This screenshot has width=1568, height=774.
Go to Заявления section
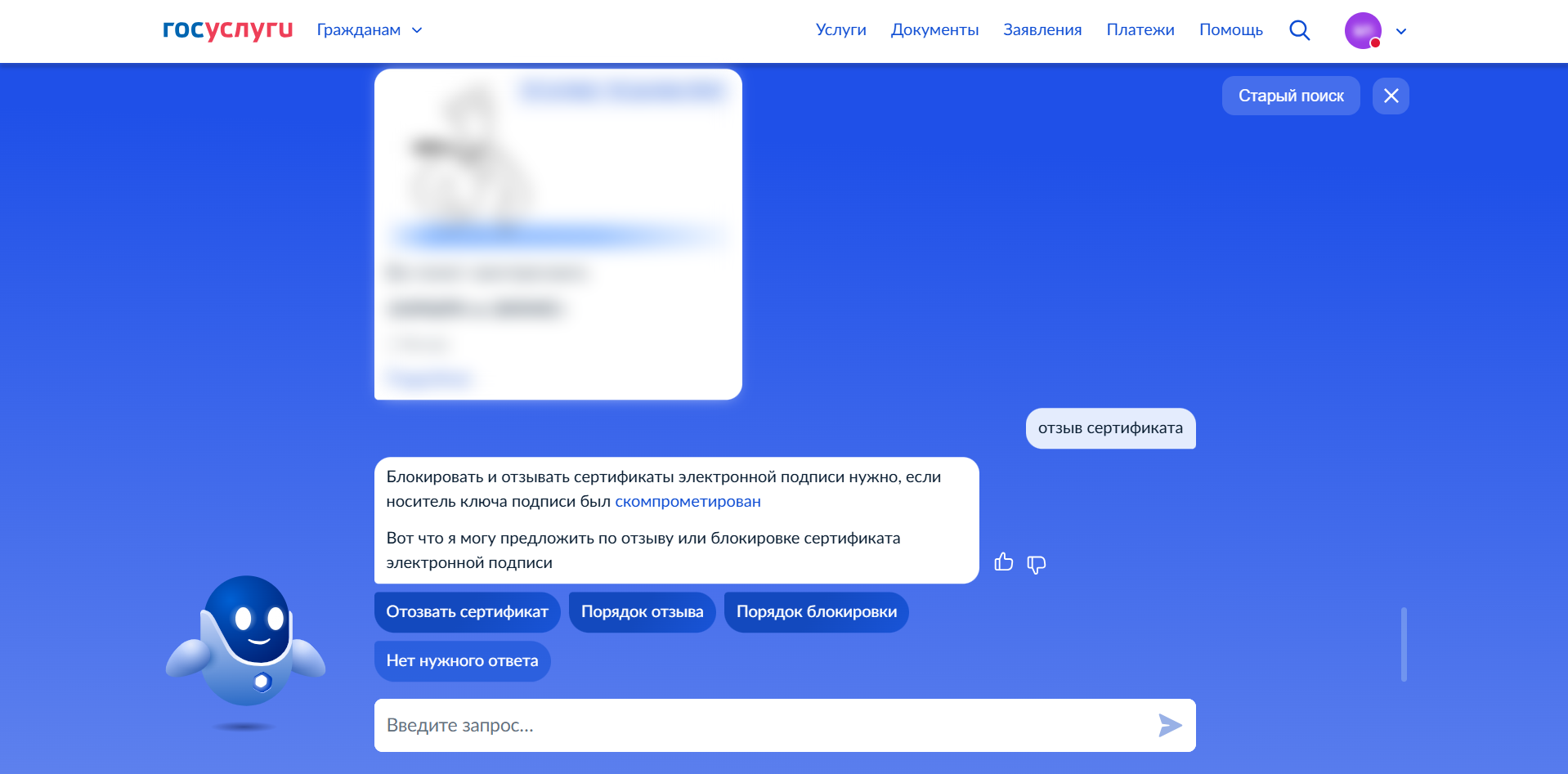1042,30
